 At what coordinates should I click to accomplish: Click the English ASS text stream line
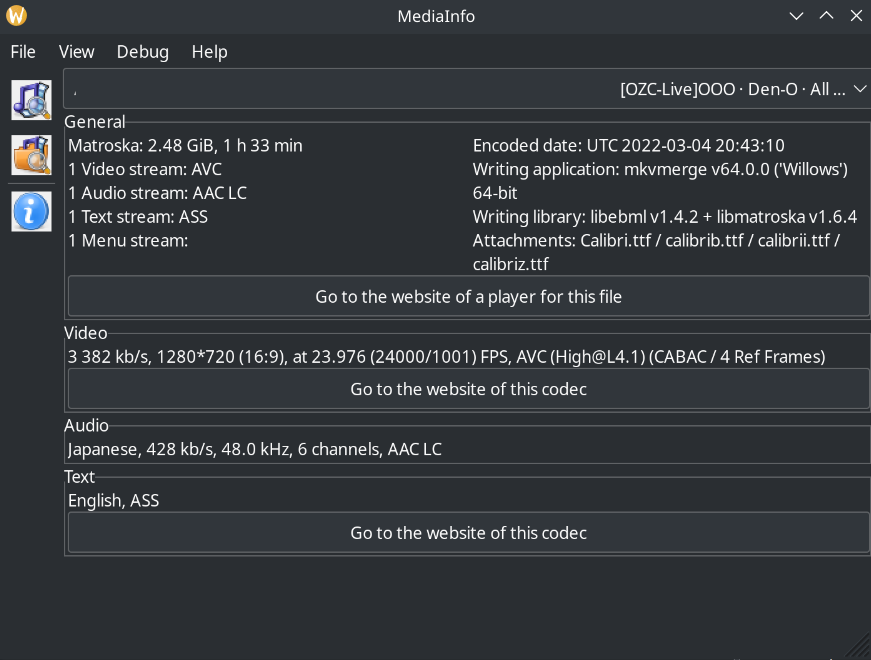pyautogui.click(x=113, y=500)
